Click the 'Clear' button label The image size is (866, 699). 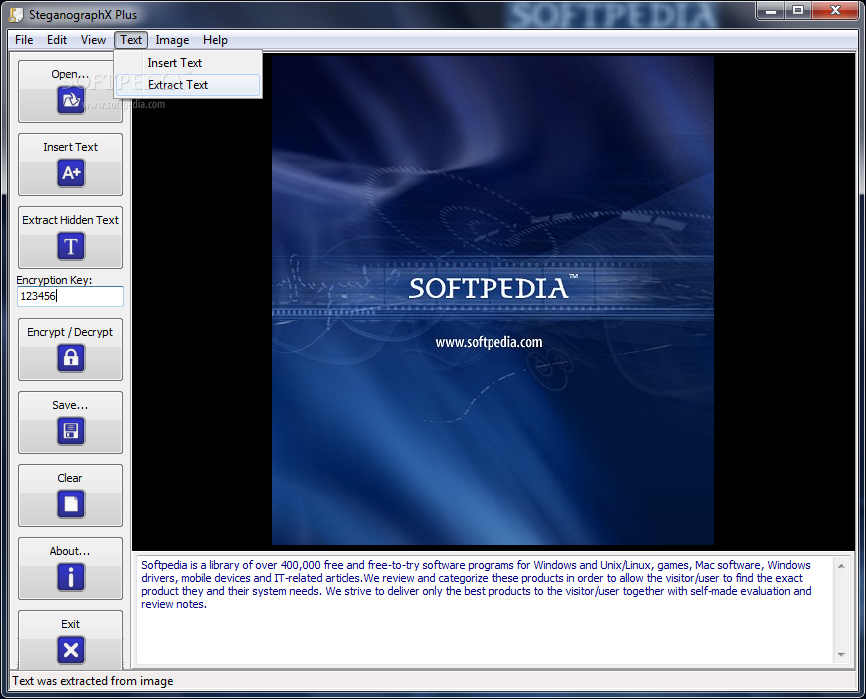(70, 478)
